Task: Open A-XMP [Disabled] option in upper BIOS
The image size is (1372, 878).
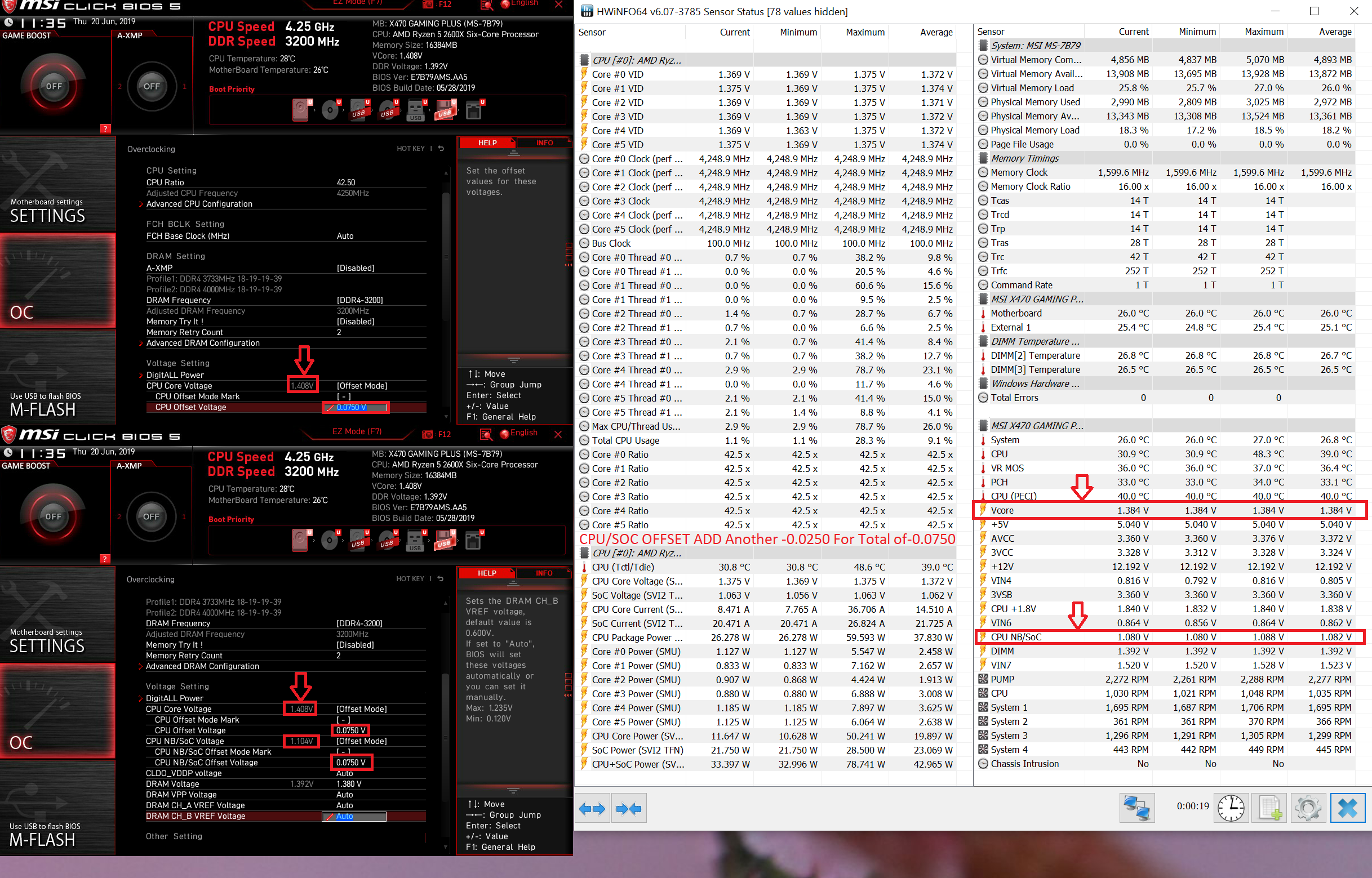Action: pos(356,268)
